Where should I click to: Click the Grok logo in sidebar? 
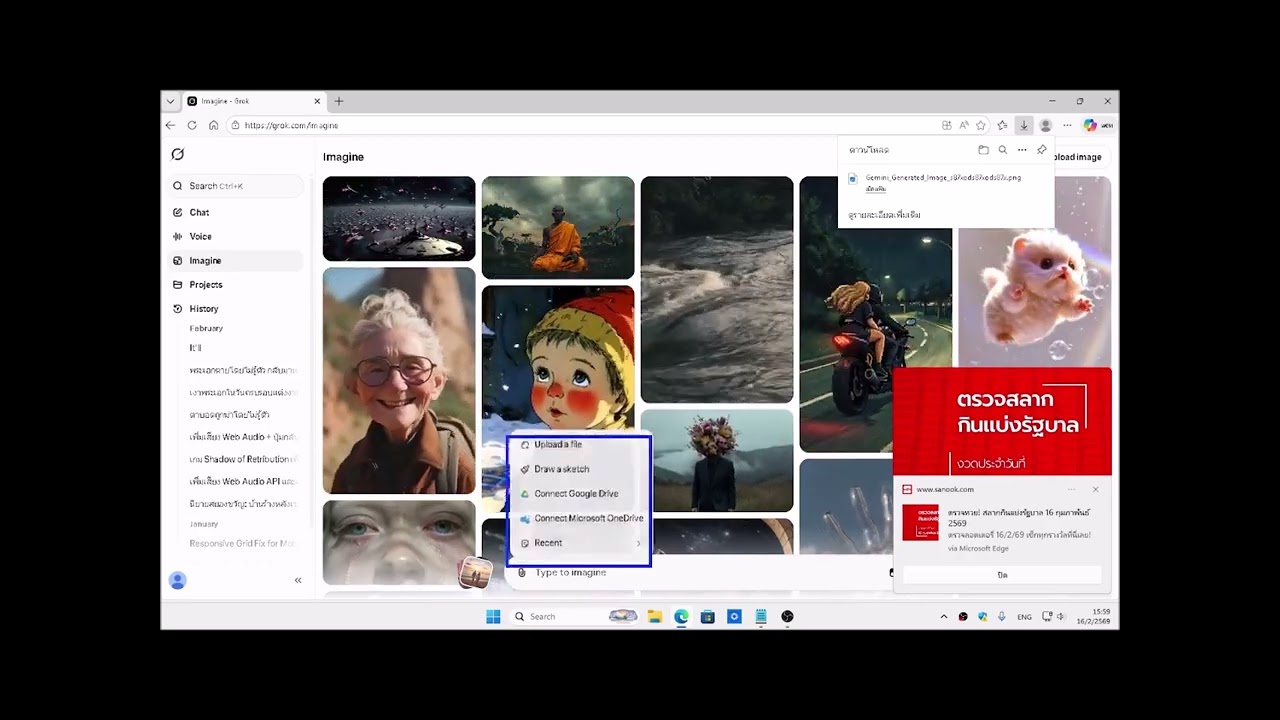[x=178, y=154]
